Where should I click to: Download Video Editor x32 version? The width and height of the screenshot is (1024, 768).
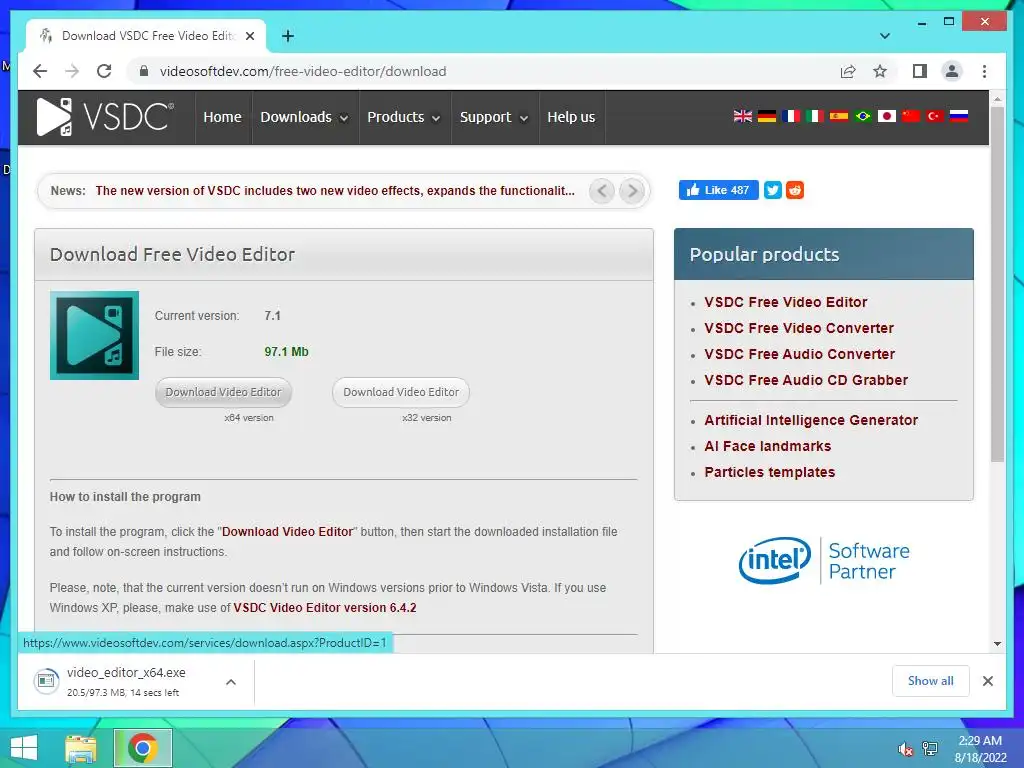pos(401,392)
